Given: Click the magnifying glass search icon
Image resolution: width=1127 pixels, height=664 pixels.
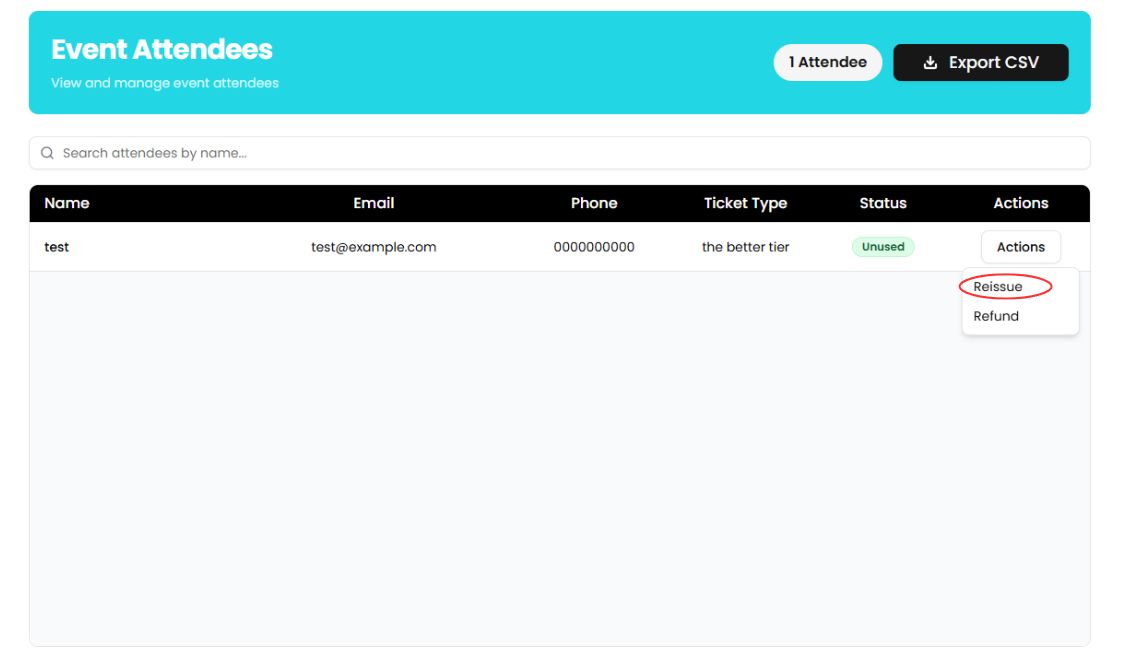Looking at the screenshot, I should tap(47, 153).
